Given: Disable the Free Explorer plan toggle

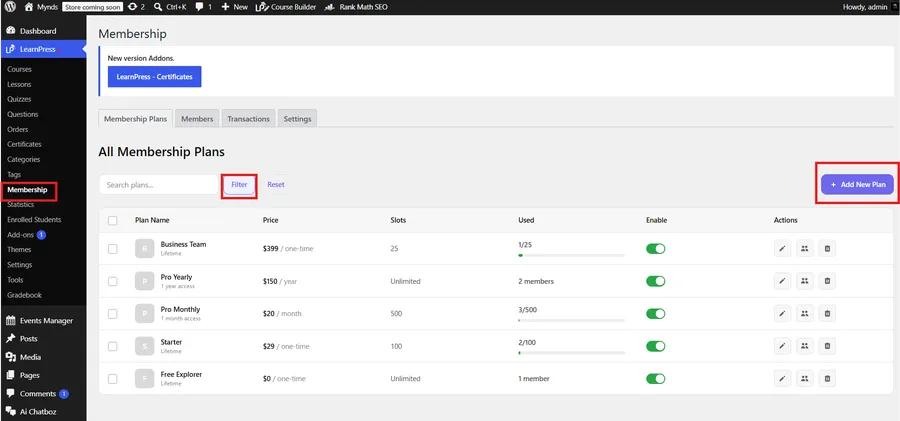Looking at the screenshot, I should 655,378.
